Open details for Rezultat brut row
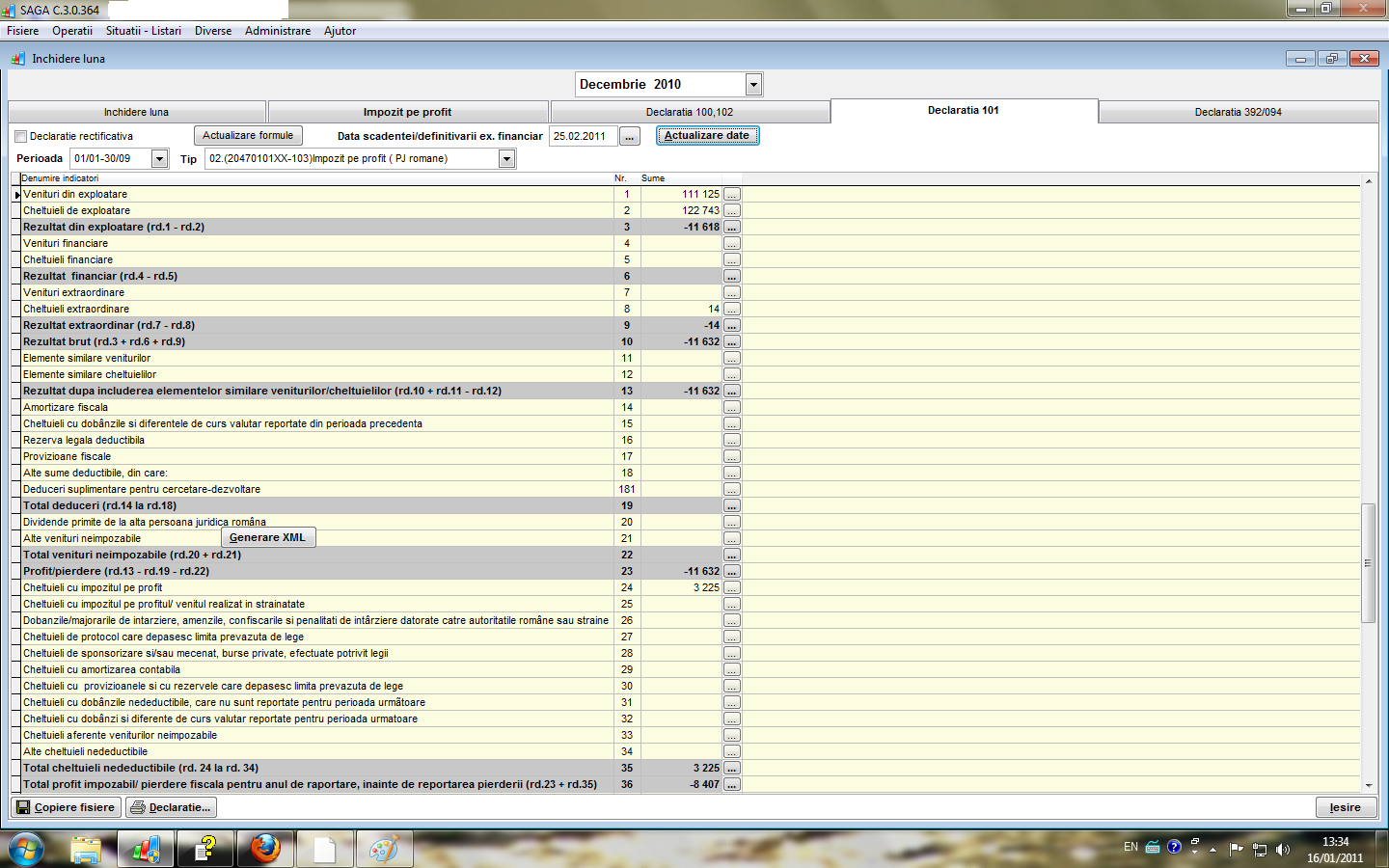 (732, 341)
